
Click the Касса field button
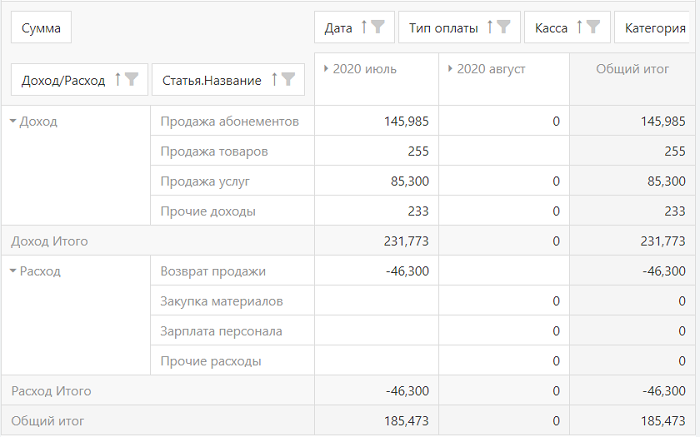pyautogui.click(x=567, y=28)
